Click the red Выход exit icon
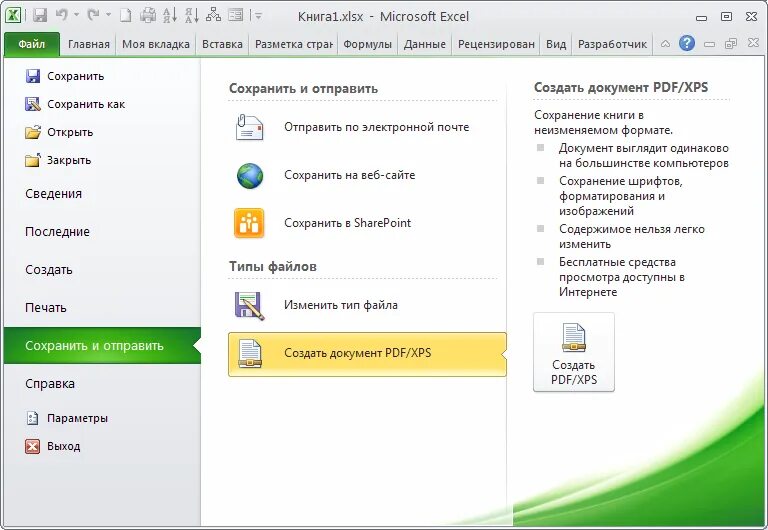Viewport: 768px width, 530px height. tap(32, 446)
